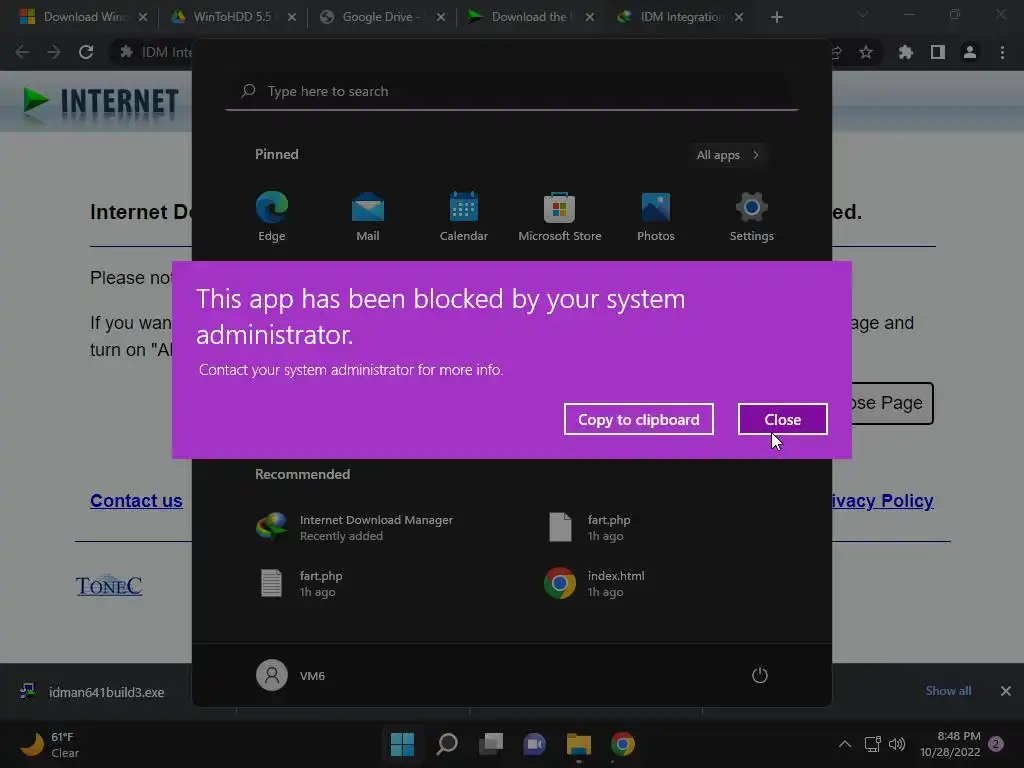Switch to Chrome in taskbar
This screenshot has width=1024, height=768.
(623, 744)
